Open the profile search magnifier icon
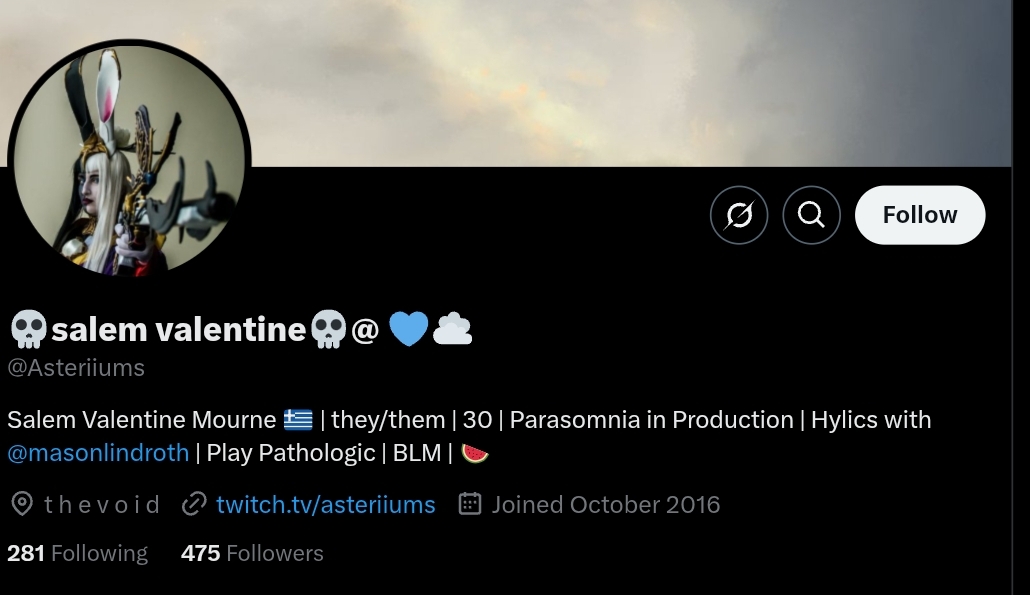The width and height of the screenshot is (1030, 595). [811, 215]
